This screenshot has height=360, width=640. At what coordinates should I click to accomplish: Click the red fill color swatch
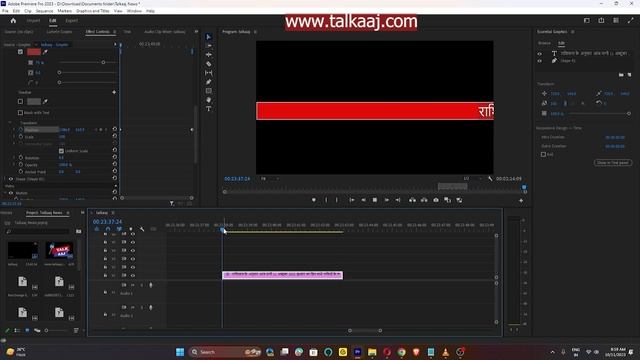[34, 52]
